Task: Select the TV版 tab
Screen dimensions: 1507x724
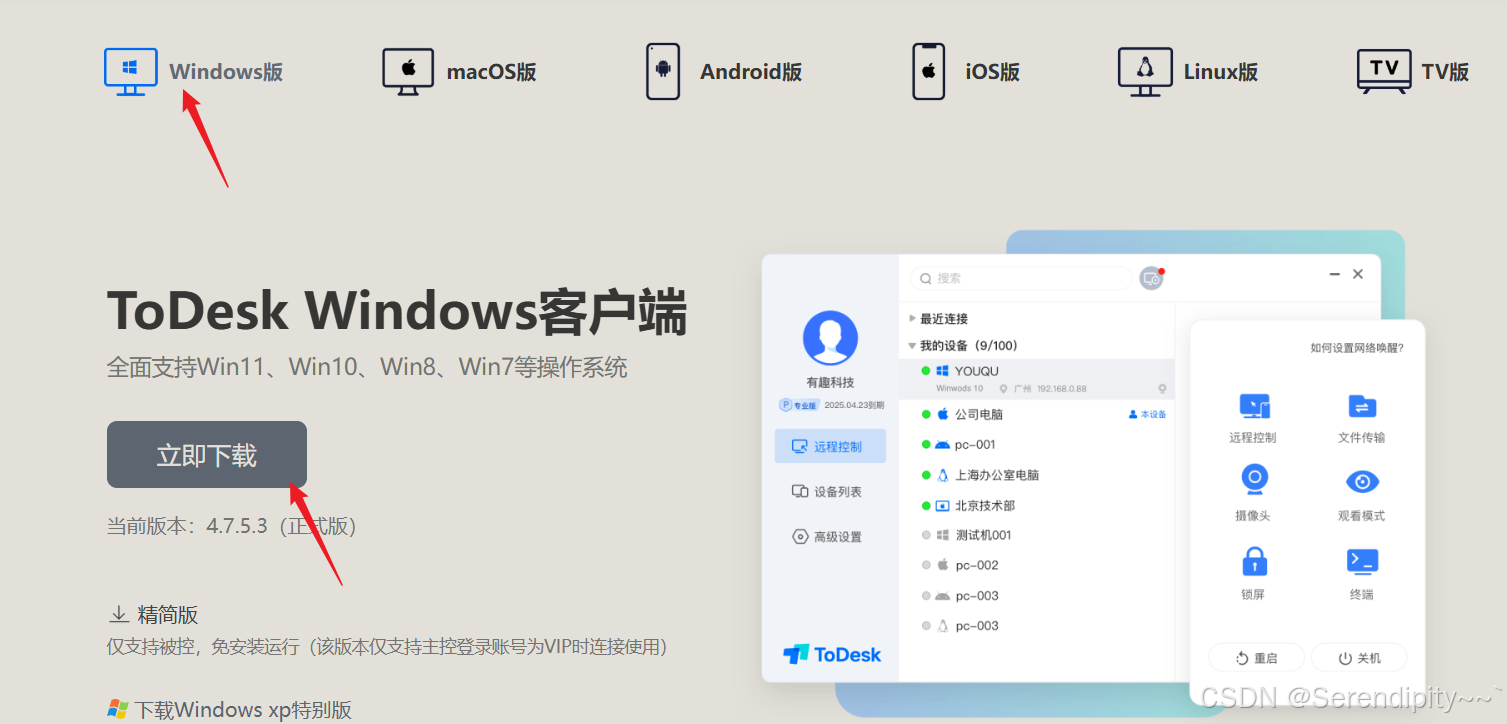Action: click(1445, 72)
